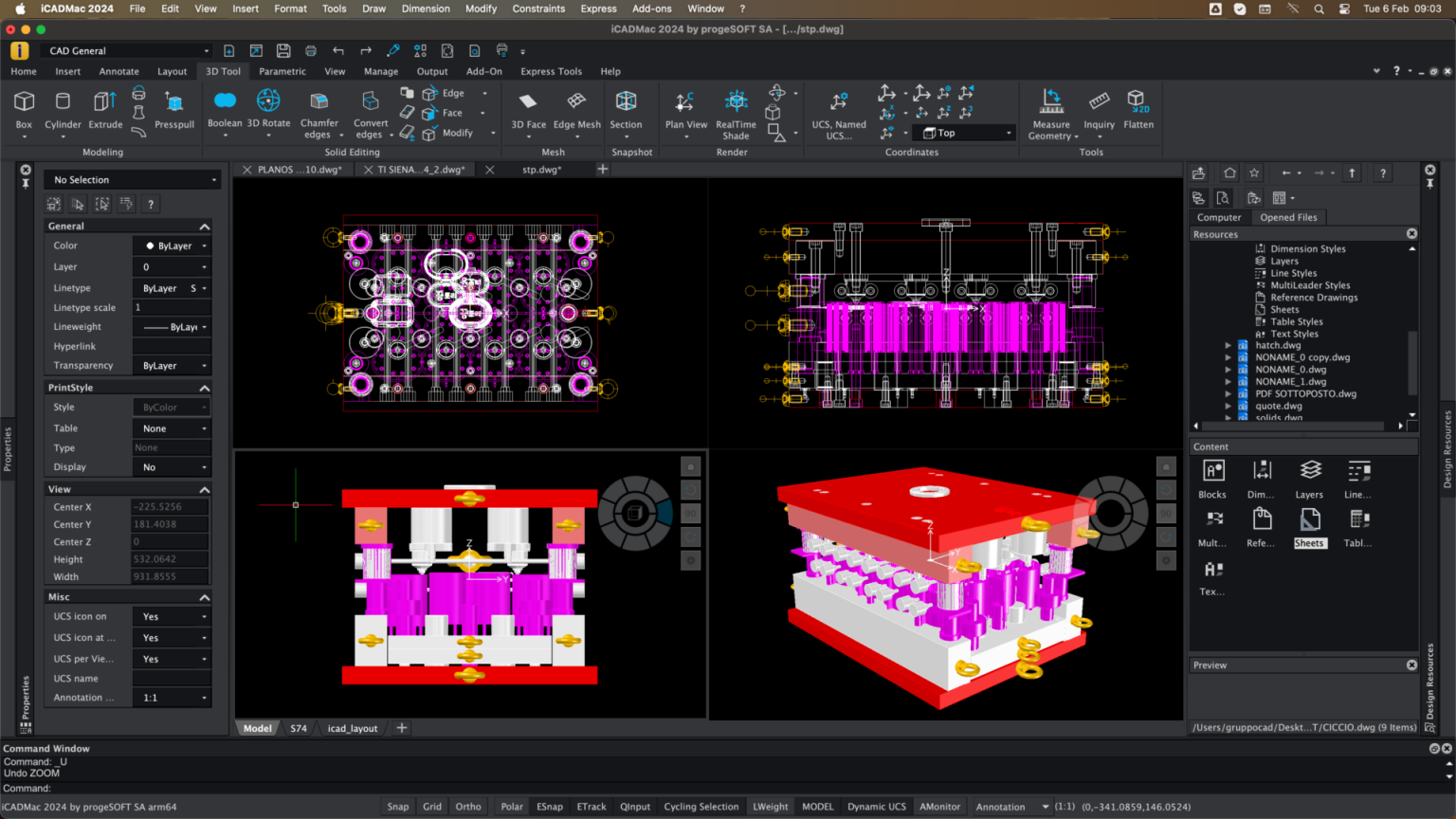Open UCS, Named UCS tool
This screenshot has width=1456, height=819.
(x=839, y=114)
